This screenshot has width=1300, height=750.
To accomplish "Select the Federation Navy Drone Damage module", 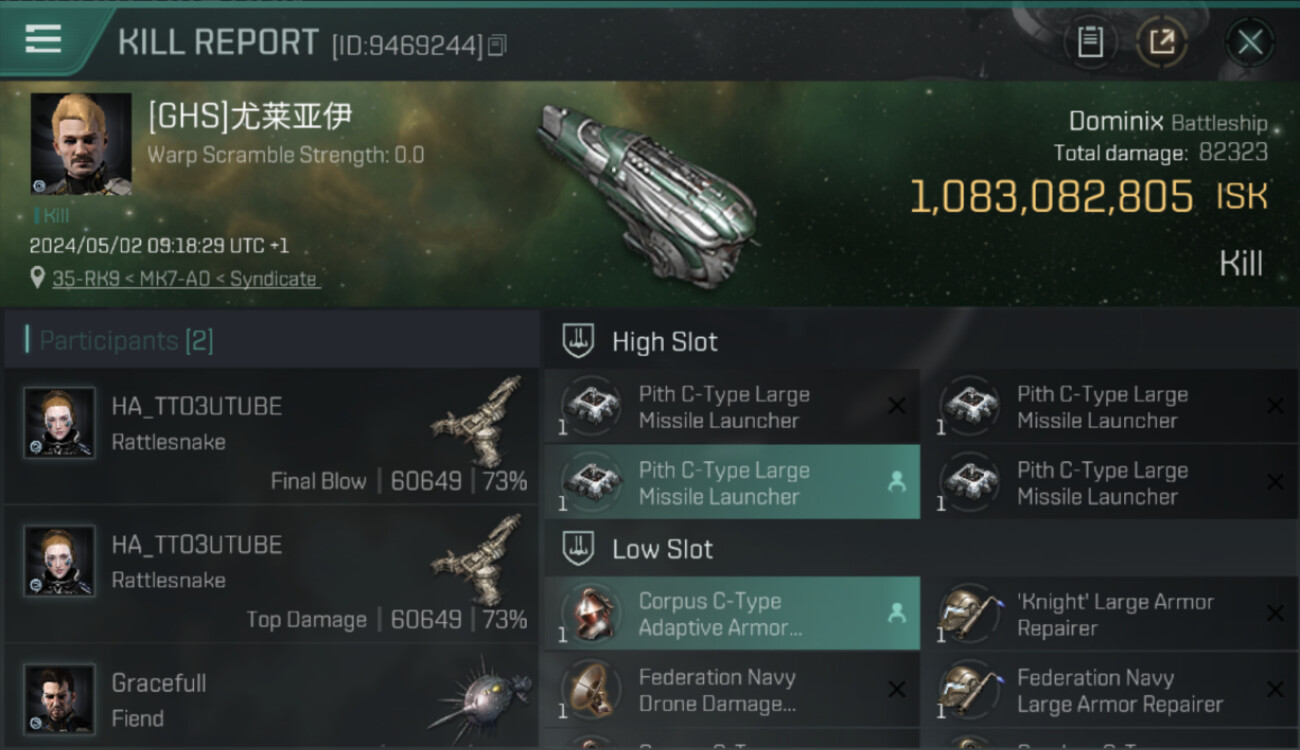I will click(731, 690).
